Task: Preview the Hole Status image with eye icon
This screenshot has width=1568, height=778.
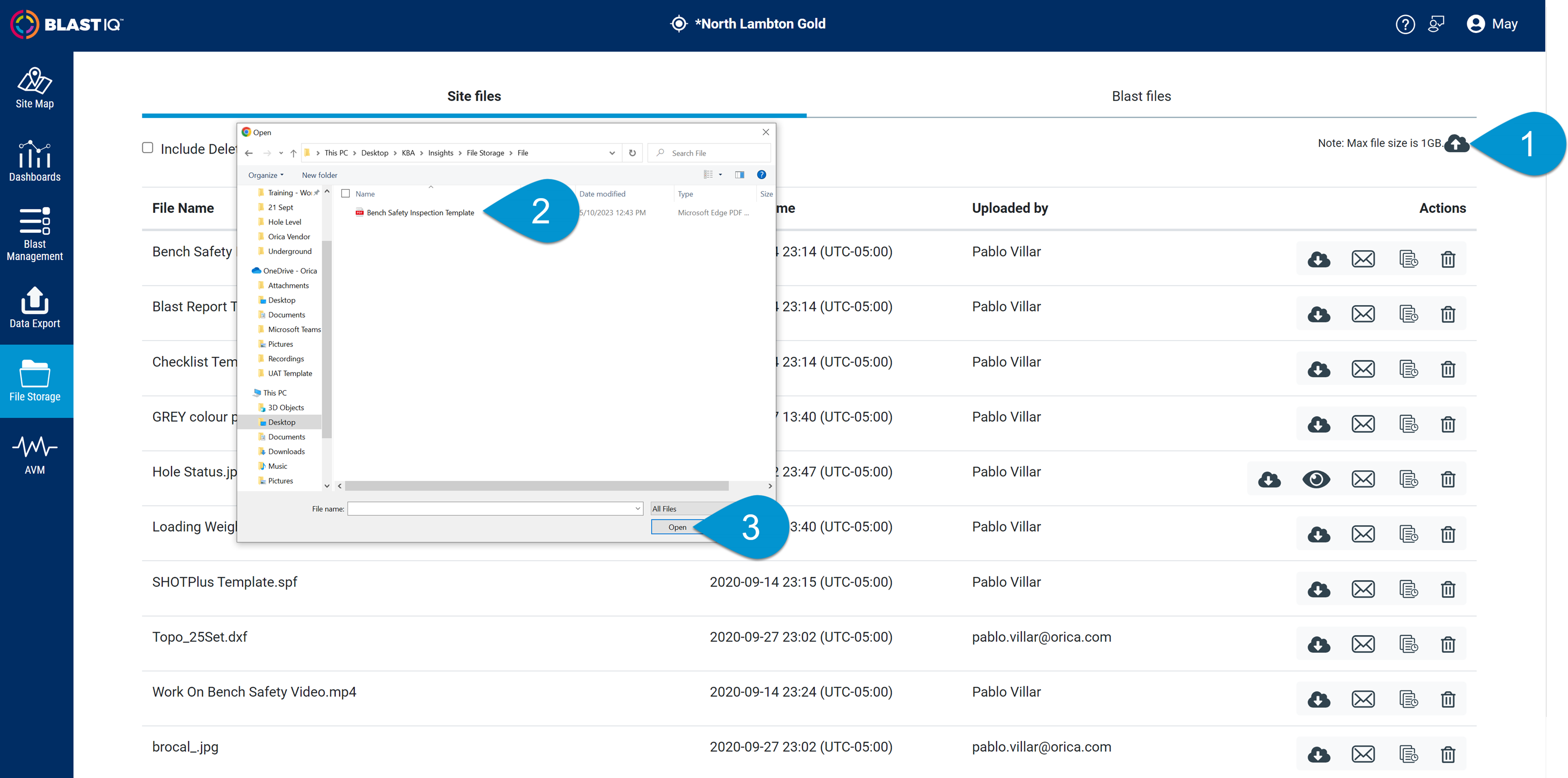Action: click(x=1316, y=479)
